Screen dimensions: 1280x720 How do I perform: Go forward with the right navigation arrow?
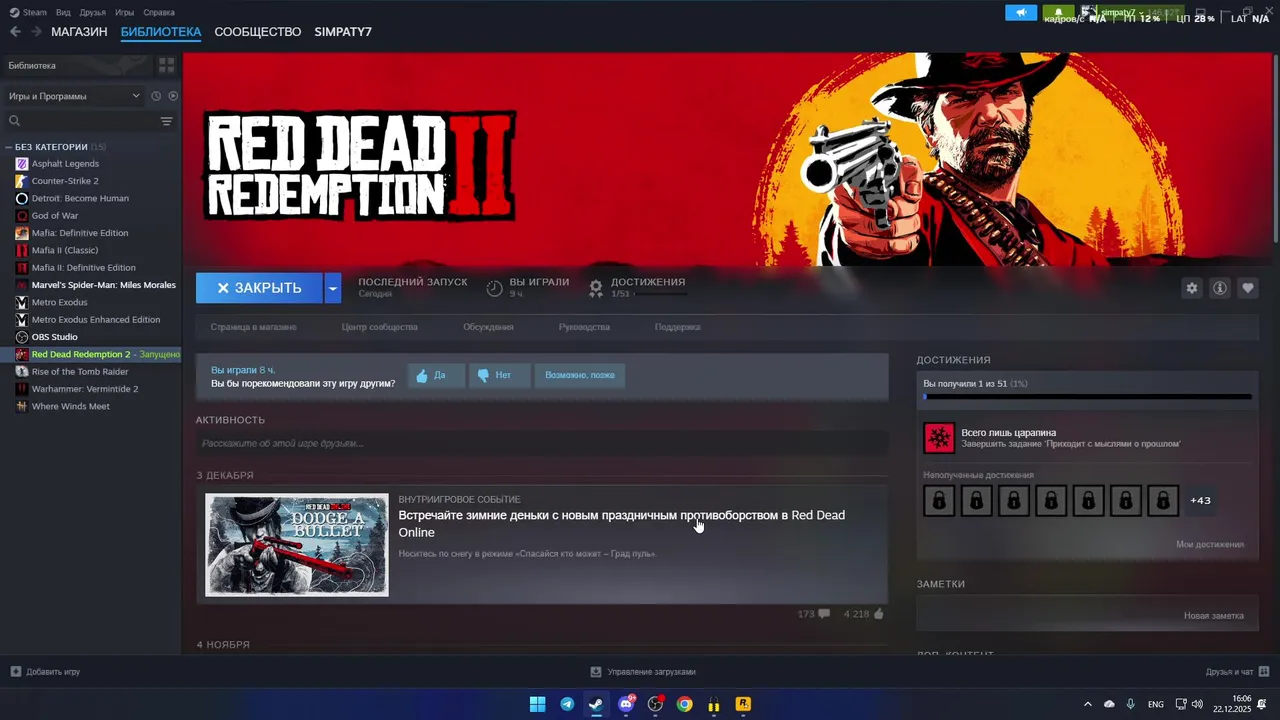[x=36, y=32]
